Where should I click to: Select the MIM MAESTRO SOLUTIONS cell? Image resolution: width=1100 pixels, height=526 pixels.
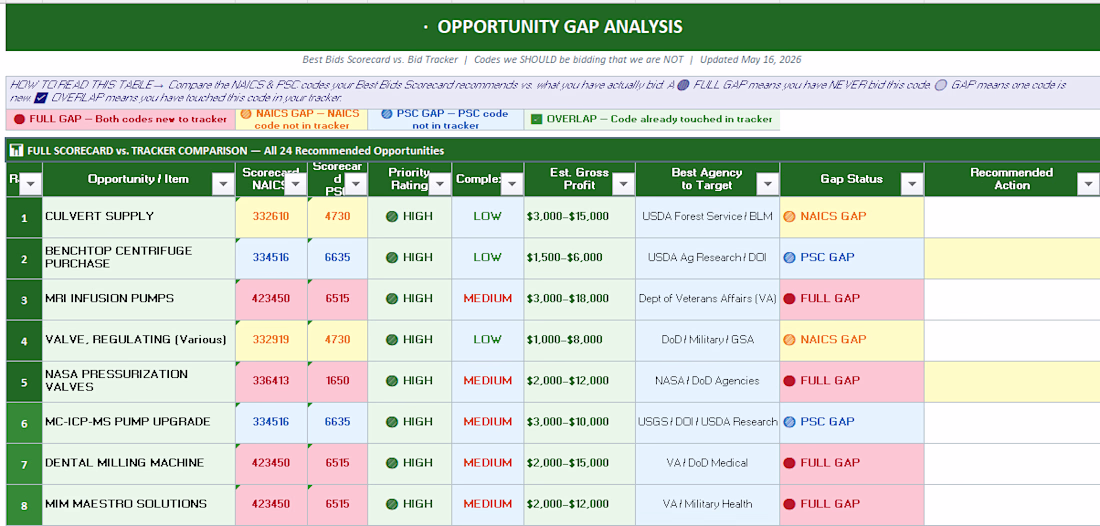139,504
